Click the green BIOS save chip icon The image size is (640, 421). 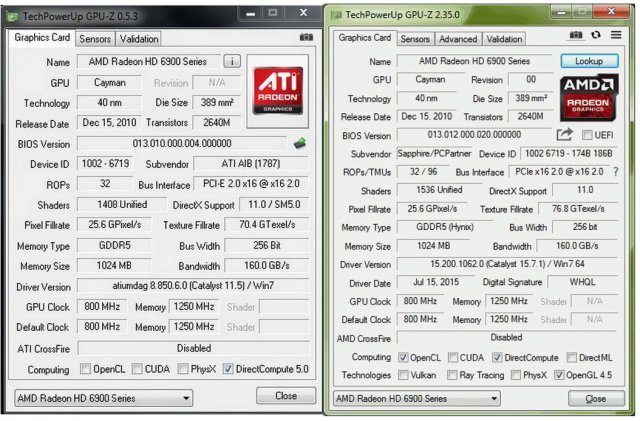tap(300, 143)
